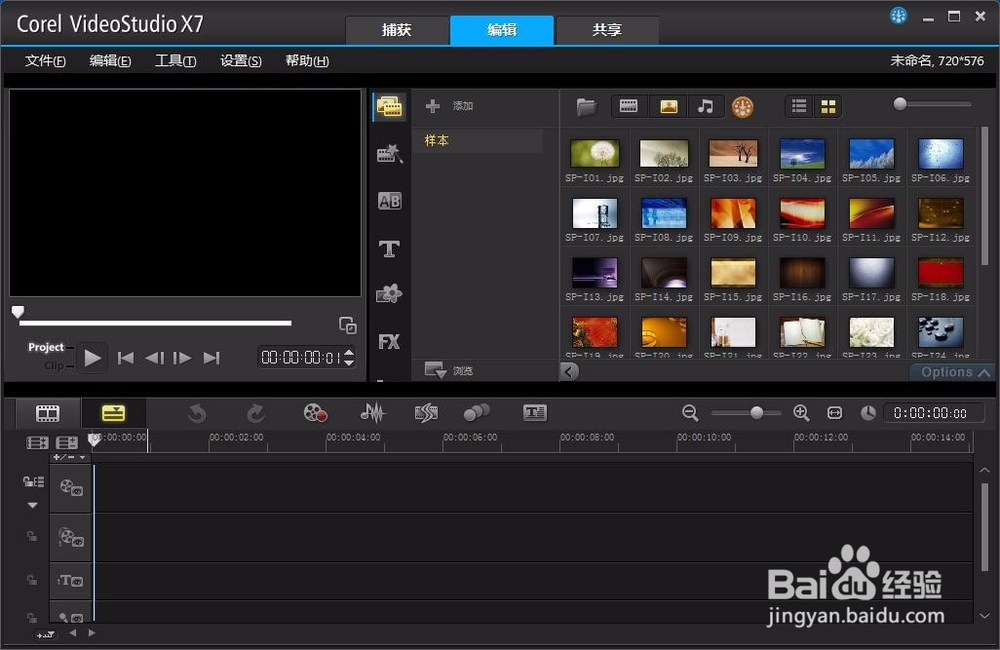Step to previous frame

(154, 358)
